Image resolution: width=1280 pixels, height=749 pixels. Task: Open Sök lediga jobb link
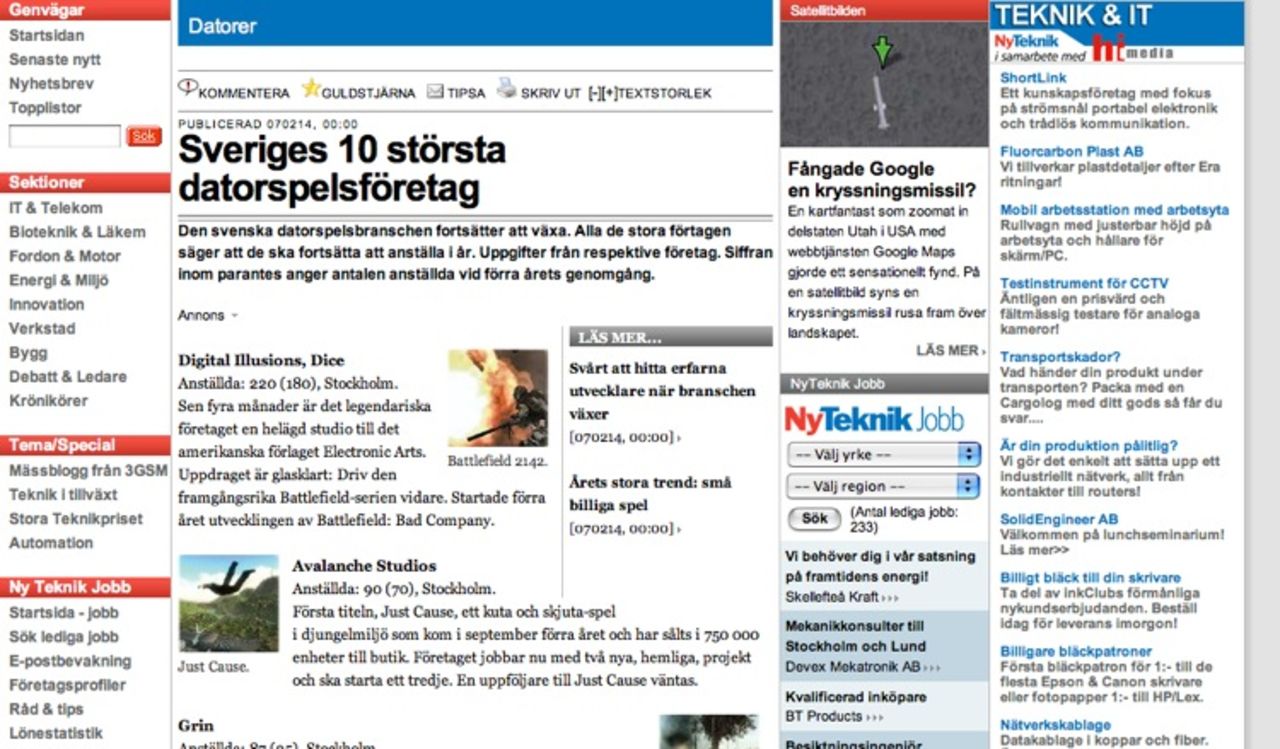64,637
